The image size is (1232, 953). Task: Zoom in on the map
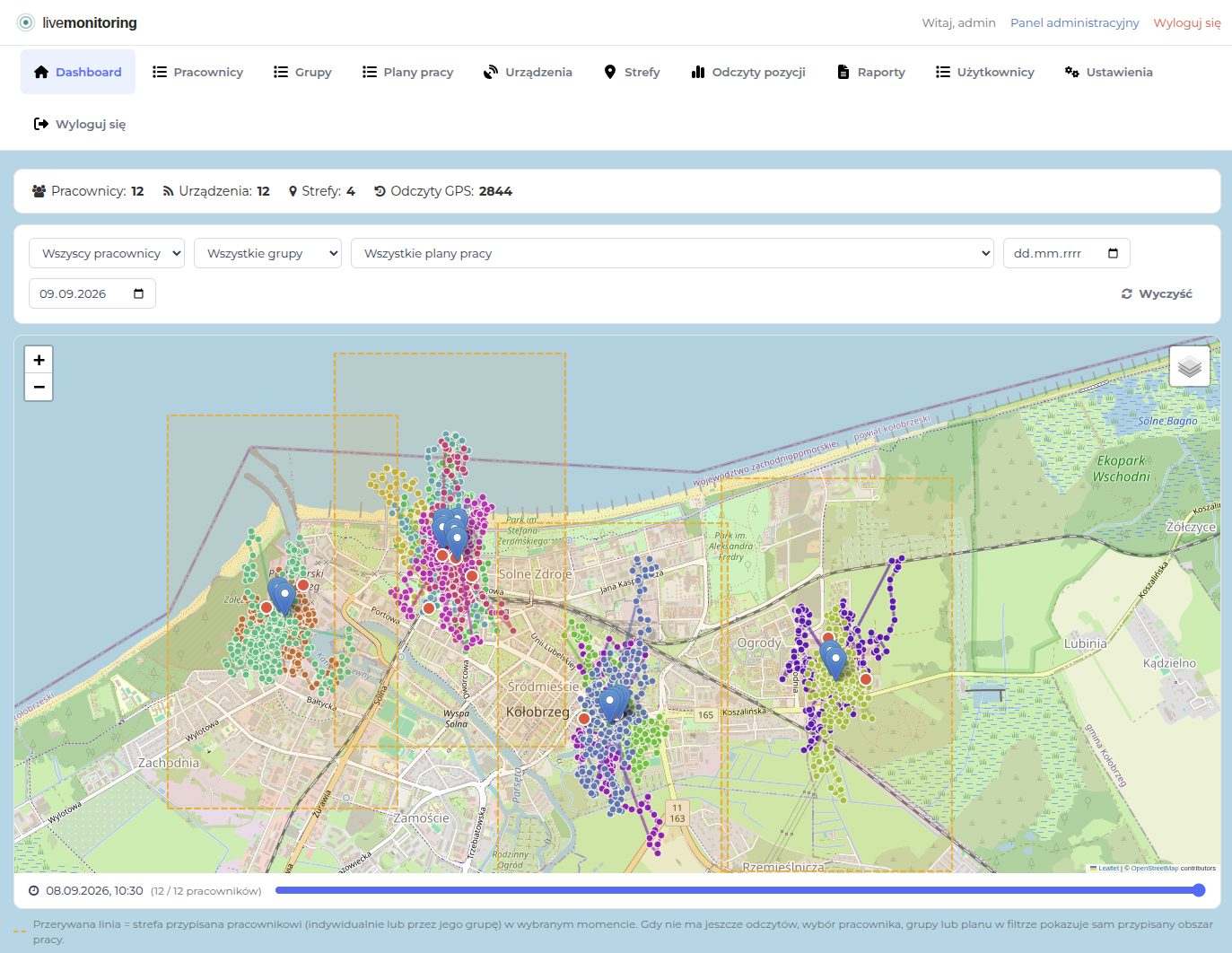[x=39, y=360]
